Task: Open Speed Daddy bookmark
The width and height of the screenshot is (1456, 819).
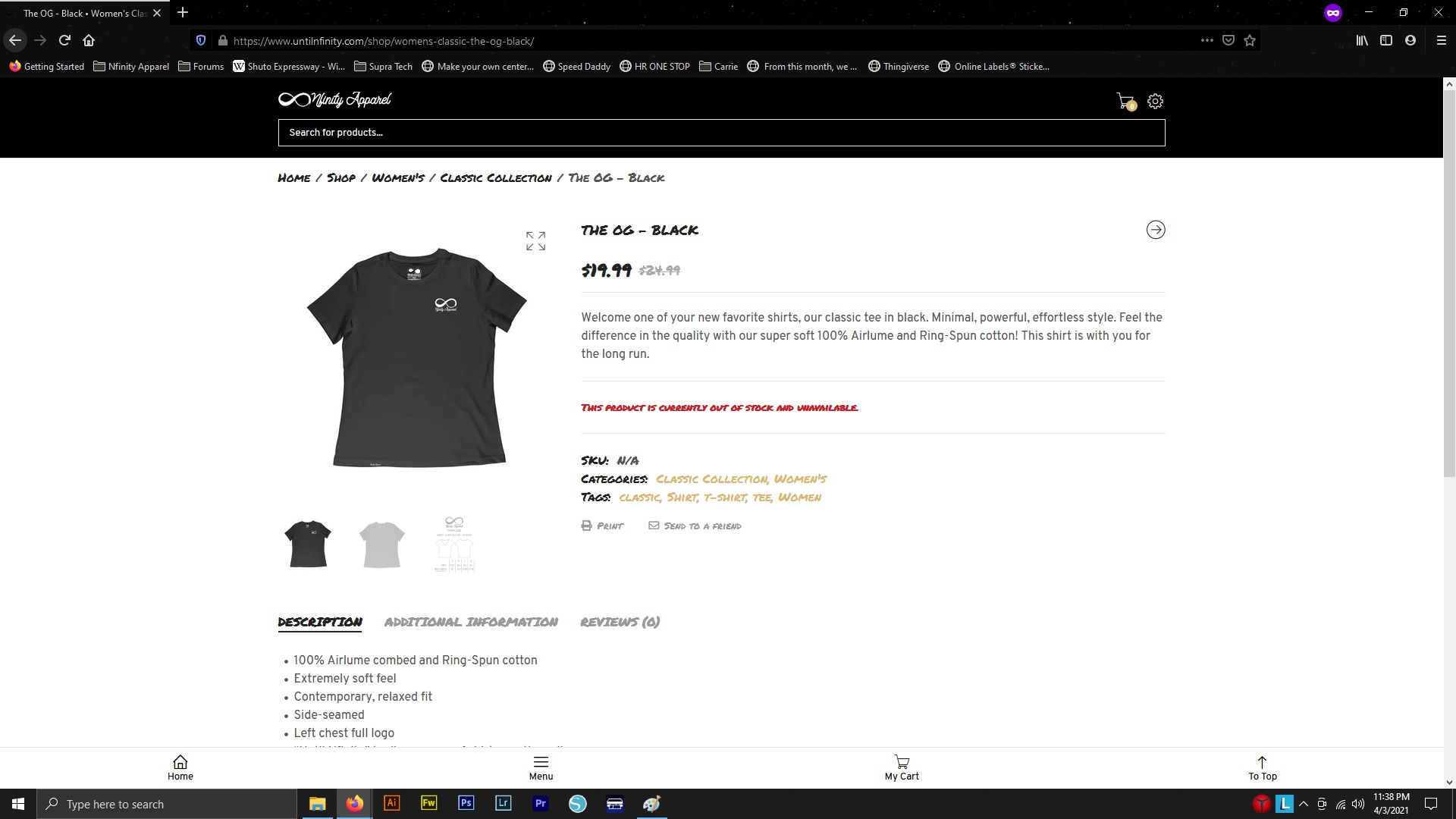Action: pyautogui.click(x=576, y=66)
